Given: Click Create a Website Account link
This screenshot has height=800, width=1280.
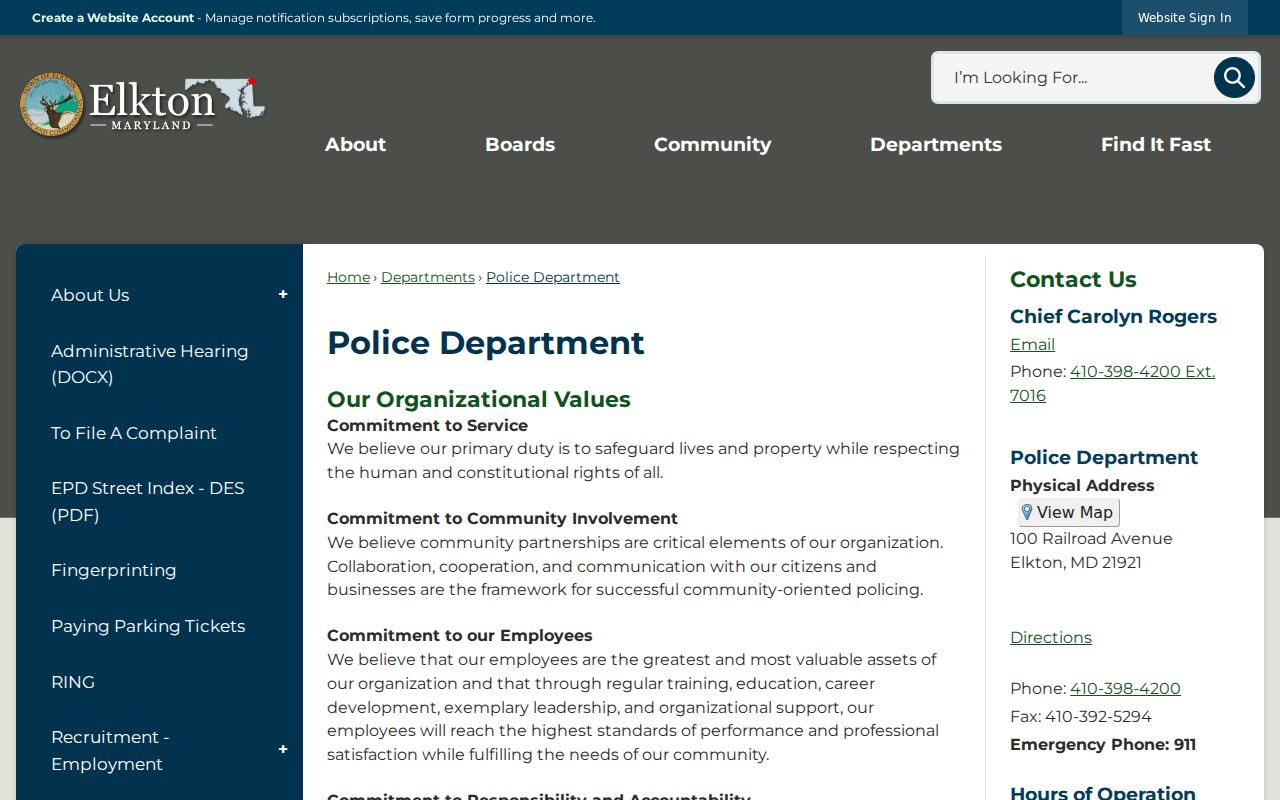Looking at the screenshot, I should pyautogui.click(x=113, y=18).
